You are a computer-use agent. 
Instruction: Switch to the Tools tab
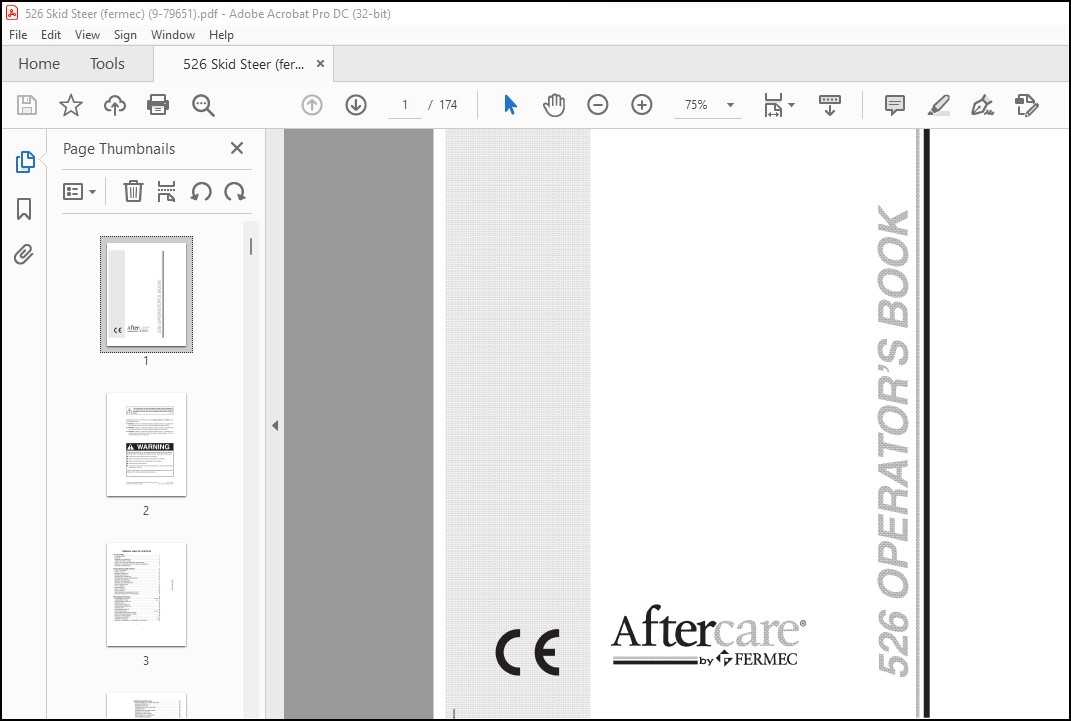pos(107,63)
